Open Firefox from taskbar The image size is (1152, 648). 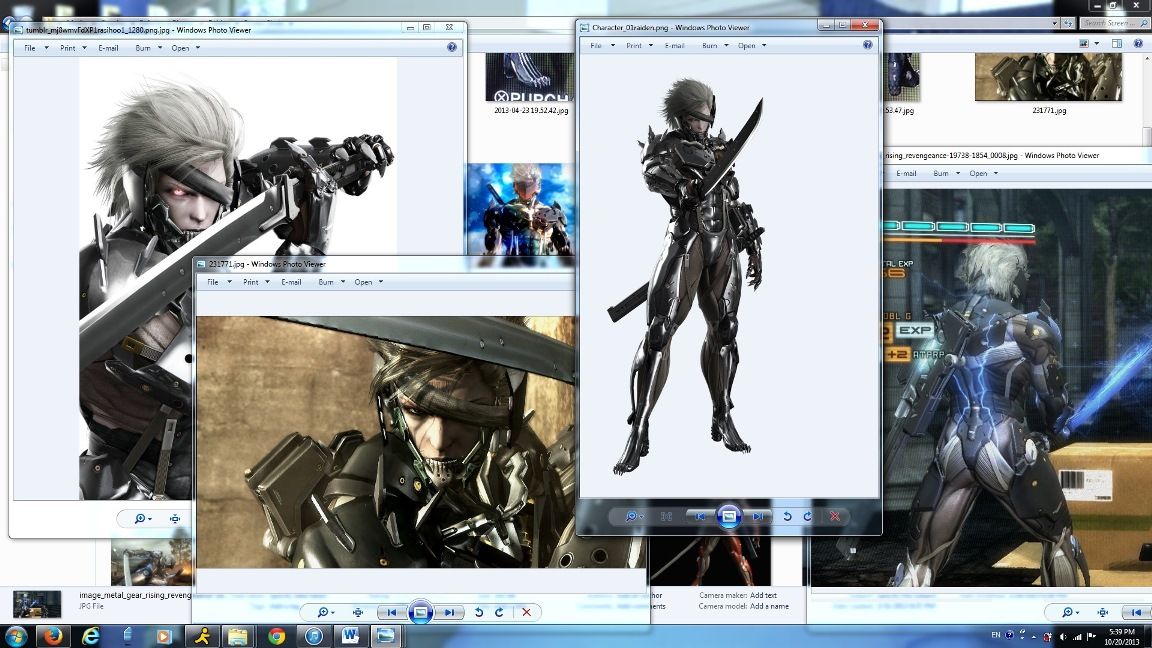pos(53,636)
